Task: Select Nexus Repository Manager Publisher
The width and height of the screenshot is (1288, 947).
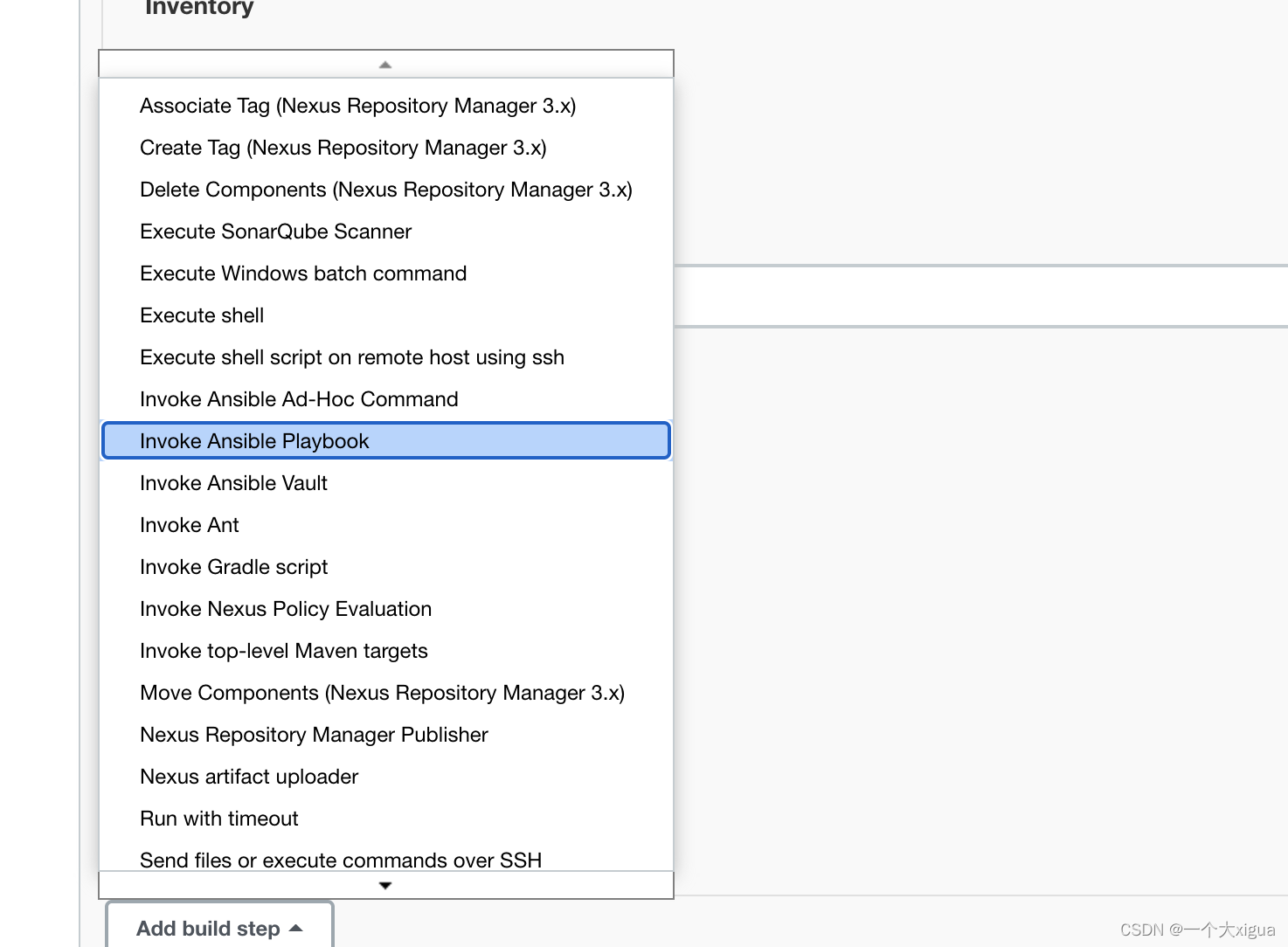Action: (x=314, y=734)
